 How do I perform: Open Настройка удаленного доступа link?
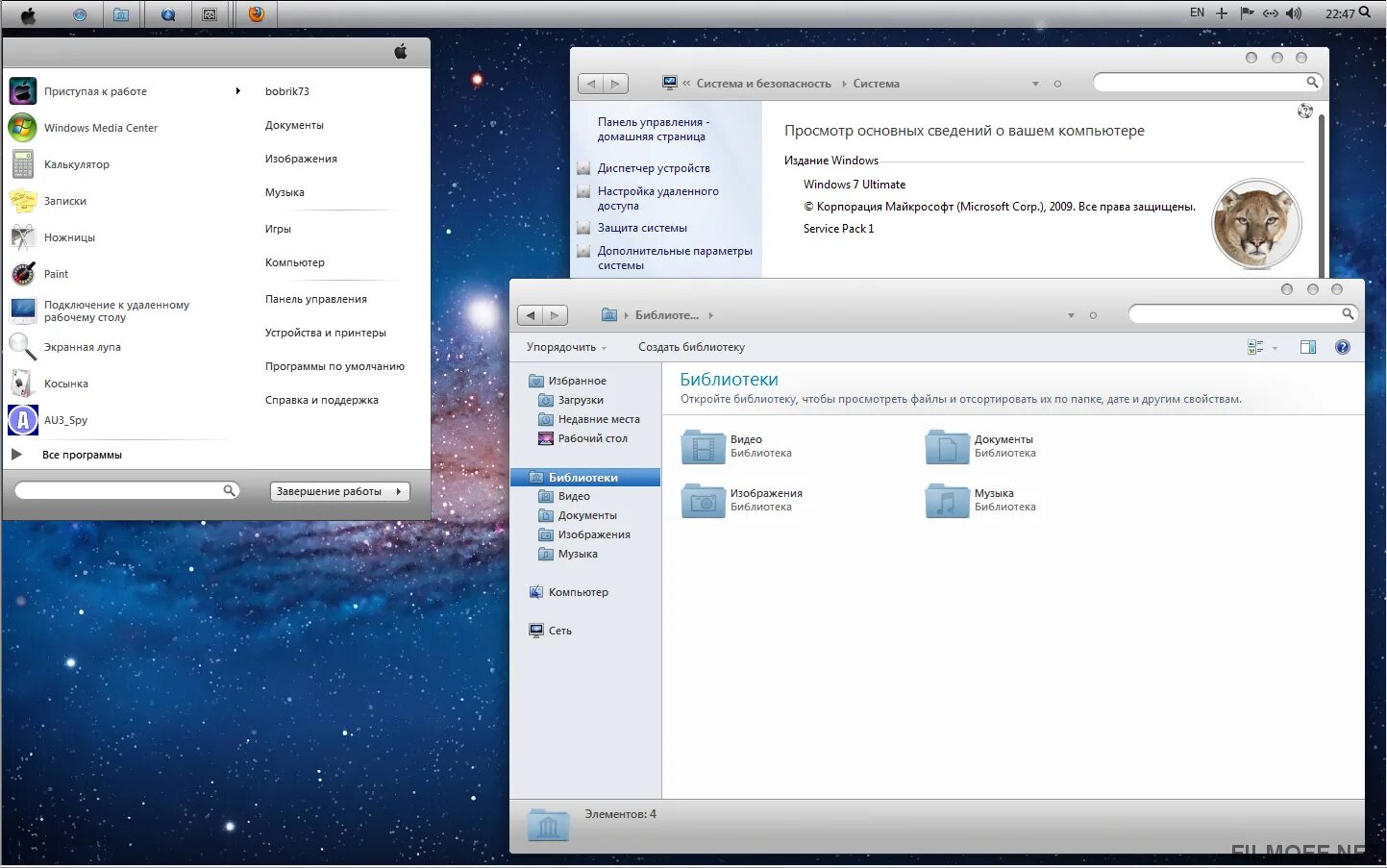pyautogui.click(x=657, y=198)
